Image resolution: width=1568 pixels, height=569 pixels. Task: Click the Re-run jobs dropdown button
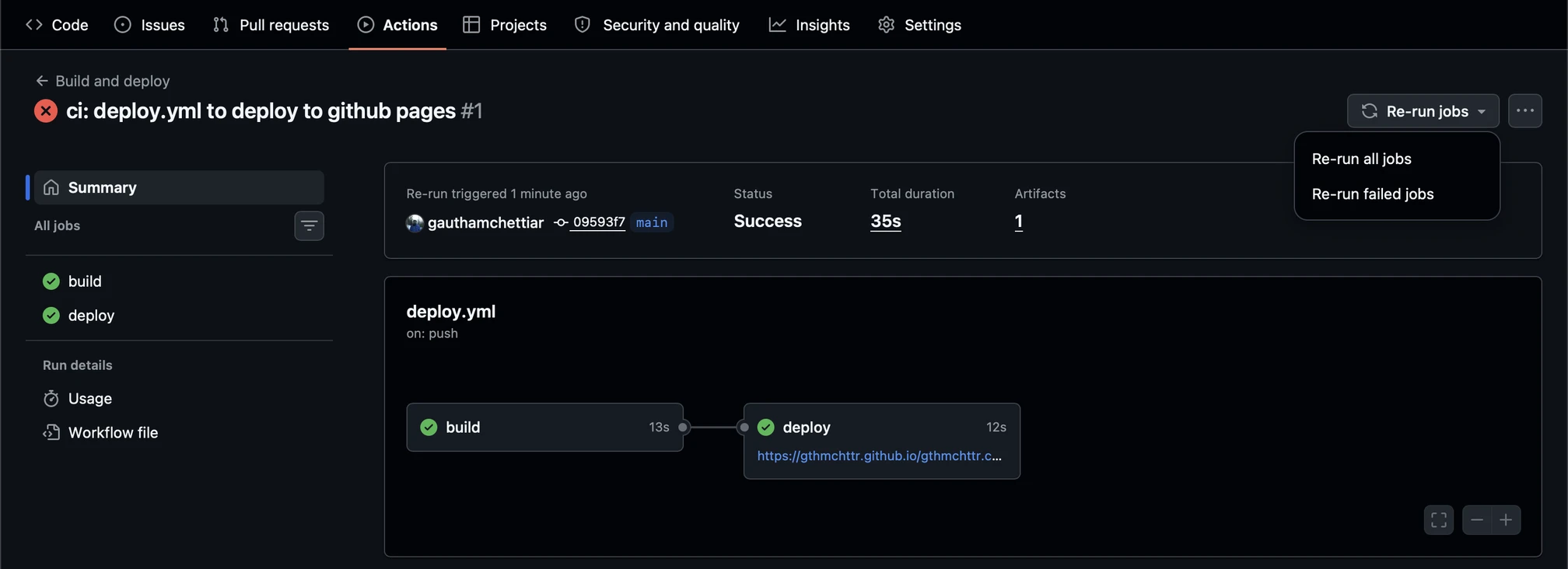point(1423,111)
